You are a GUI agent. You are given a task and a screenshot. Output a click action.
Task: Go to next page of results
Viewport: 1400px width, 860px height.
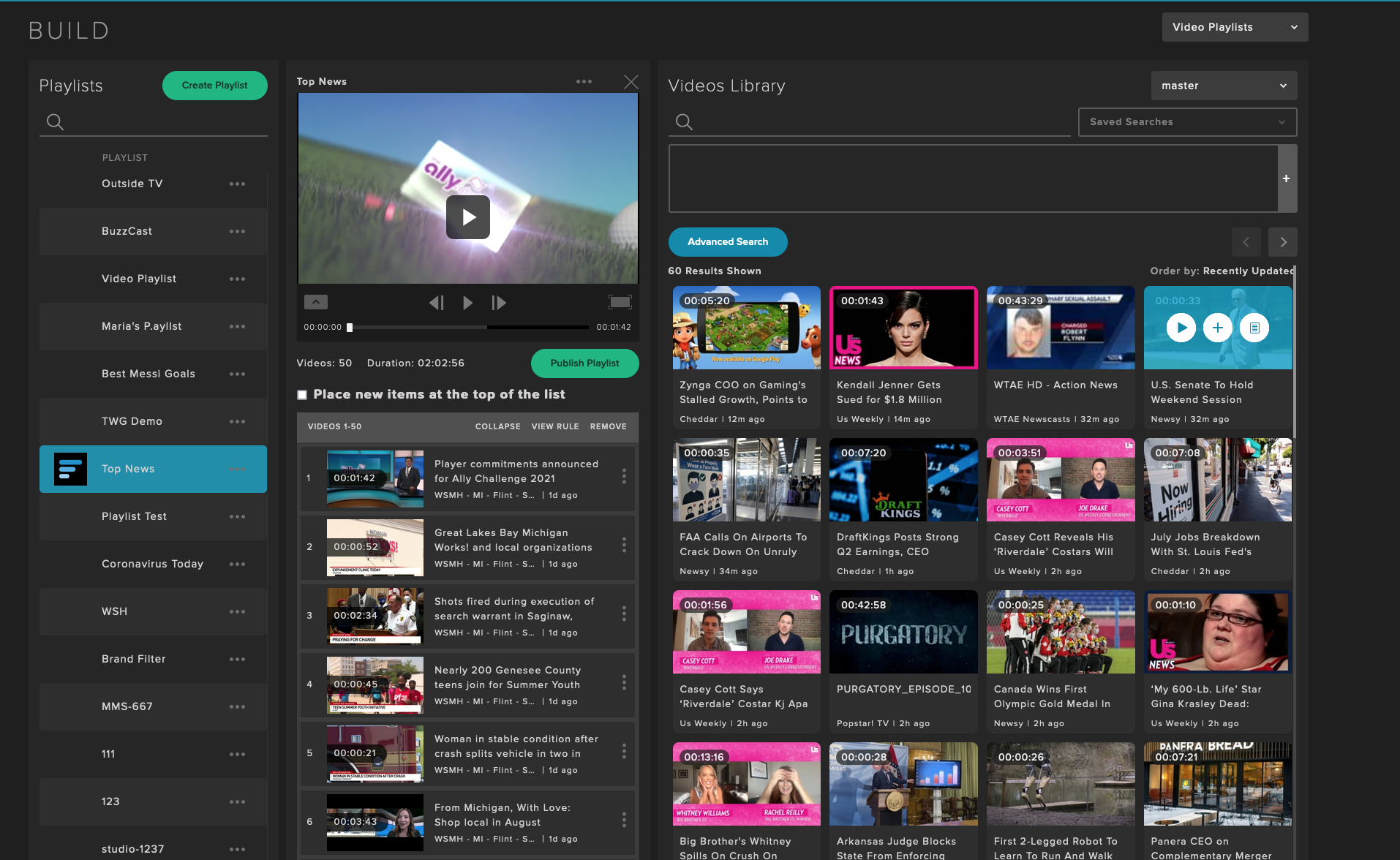[1283, 242]
